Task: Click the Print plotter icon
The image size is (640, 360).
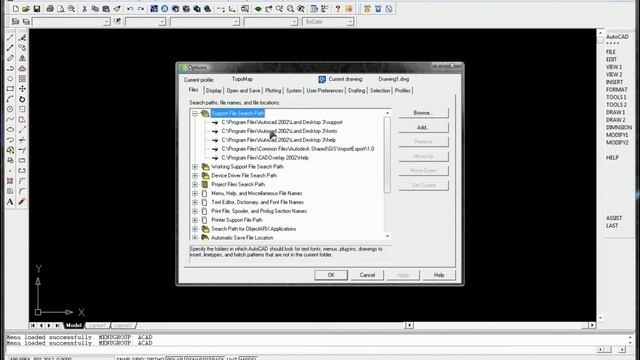Action: pyautogui.click(x=50, y=9)
